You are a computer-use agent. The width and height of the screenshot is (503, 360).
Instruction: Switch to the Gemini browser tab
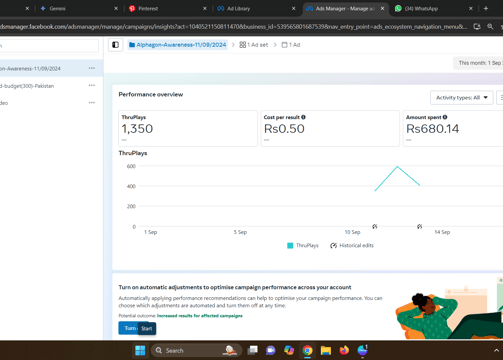click(57, 9)
